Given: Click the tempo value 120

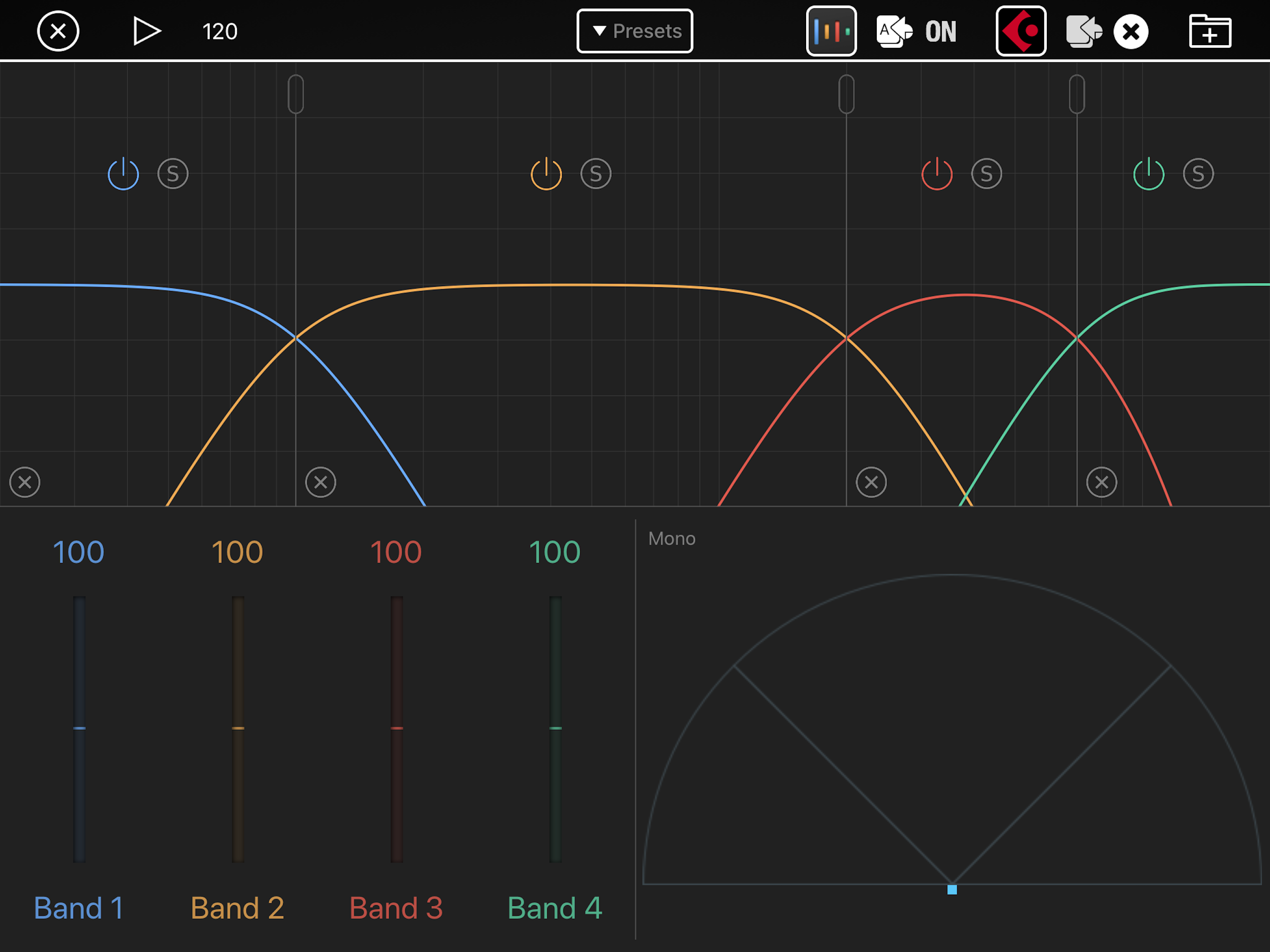Looking at the screenshot, I should [x=220, y=32].
